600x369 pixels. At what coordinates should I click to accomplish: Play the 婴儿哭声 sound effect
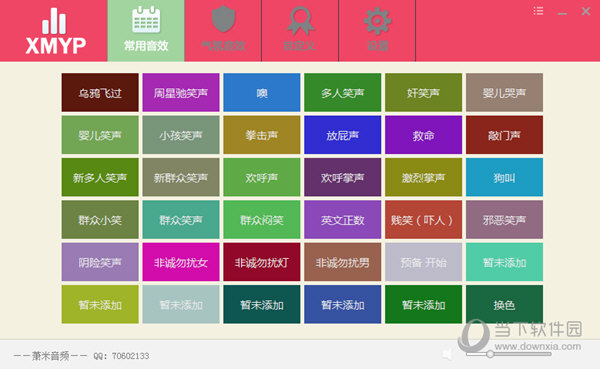click(504, 93)
